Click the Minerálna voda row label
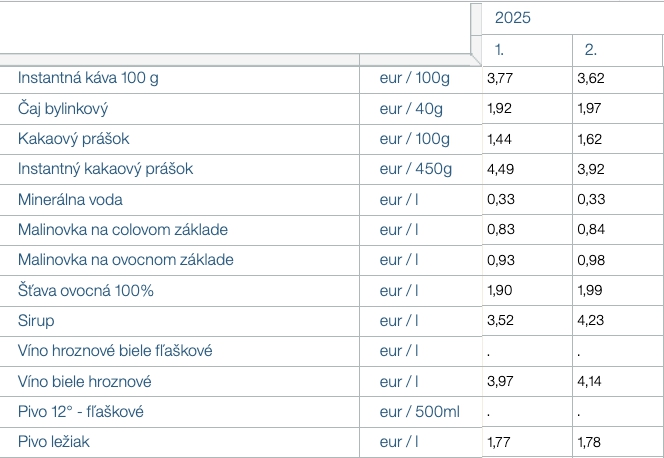Viewport: 664px width, 458px height. 70,200
